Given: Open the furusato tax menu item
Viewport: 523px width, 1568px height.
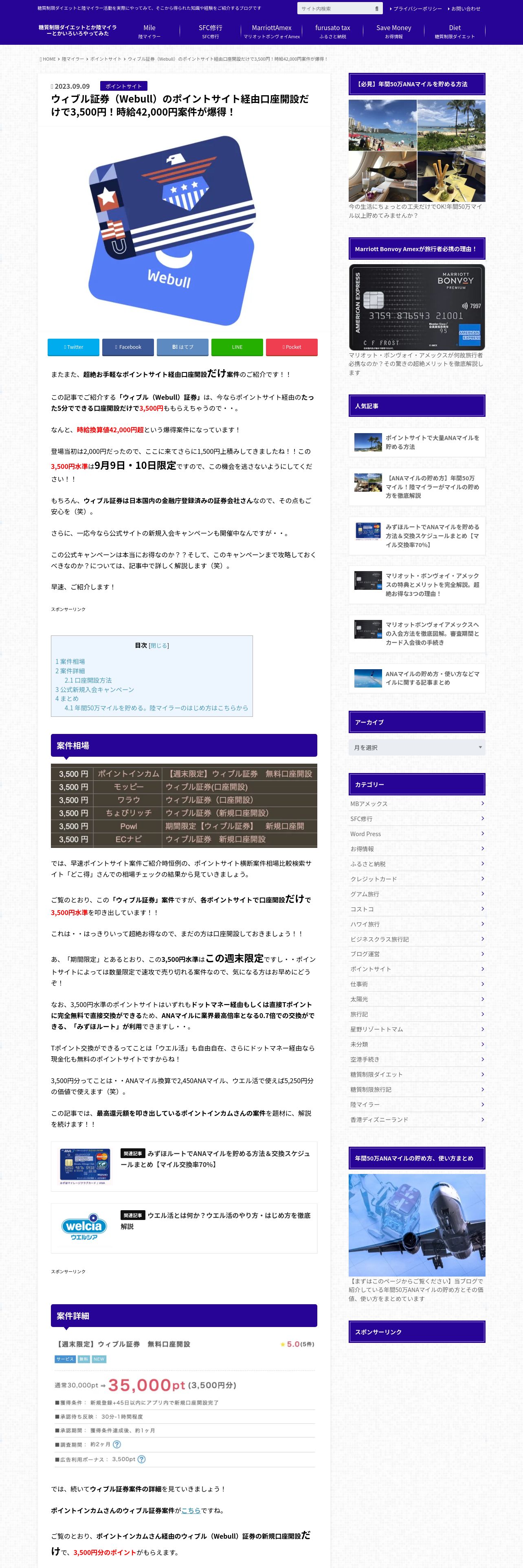Looking at the screenshot, I should (332, 32).
